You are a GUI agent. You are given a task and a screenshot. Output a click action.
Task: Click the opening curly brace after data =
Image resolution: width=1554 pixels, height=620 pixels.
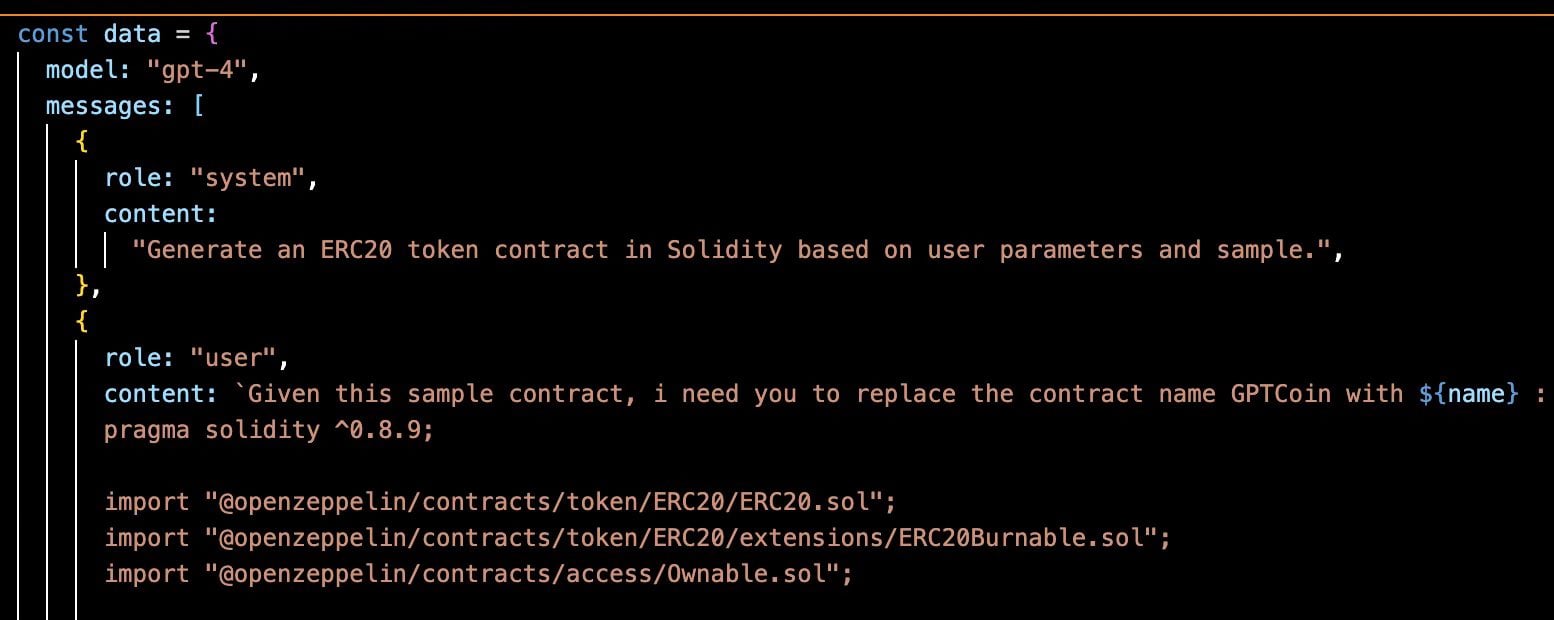click(210, 33)
